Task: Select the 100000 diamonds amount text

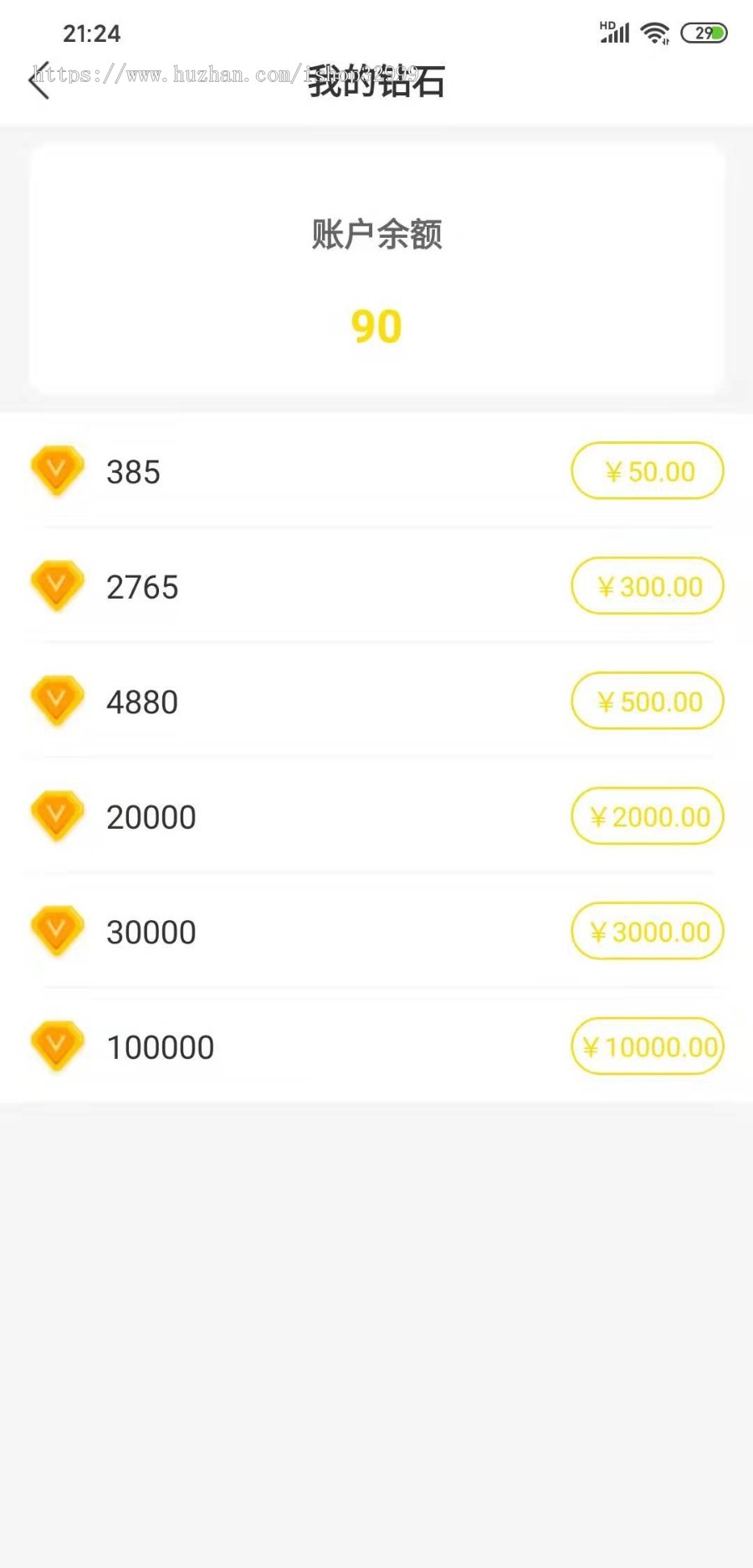Action: click(x=161, y=1047)
